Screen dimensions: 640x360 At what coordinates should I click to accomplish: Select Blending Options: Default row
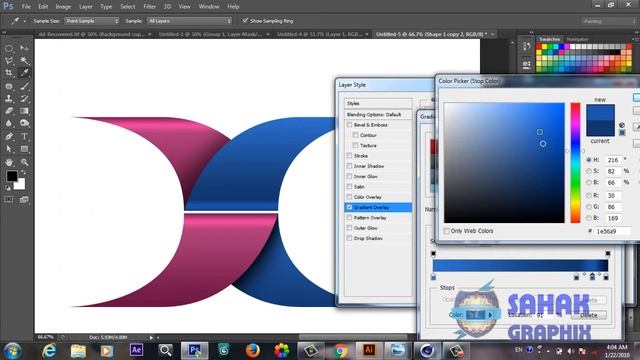(378, 115)
